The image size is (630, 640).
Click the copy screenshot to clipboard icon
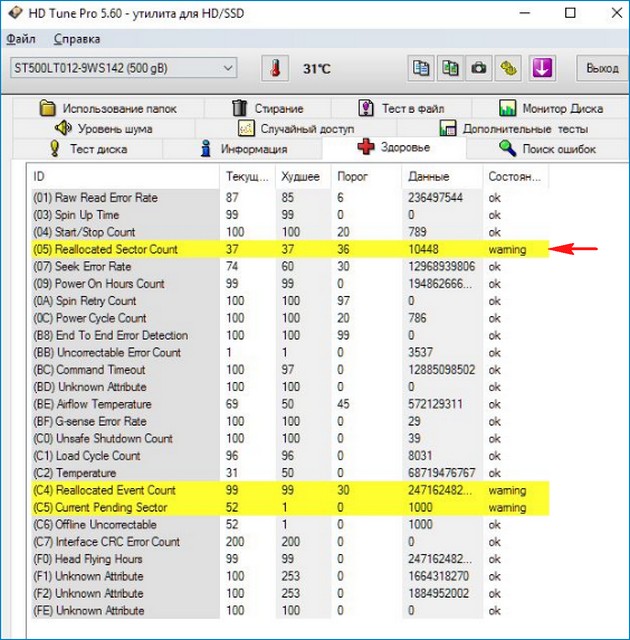[x=451, y=68]
